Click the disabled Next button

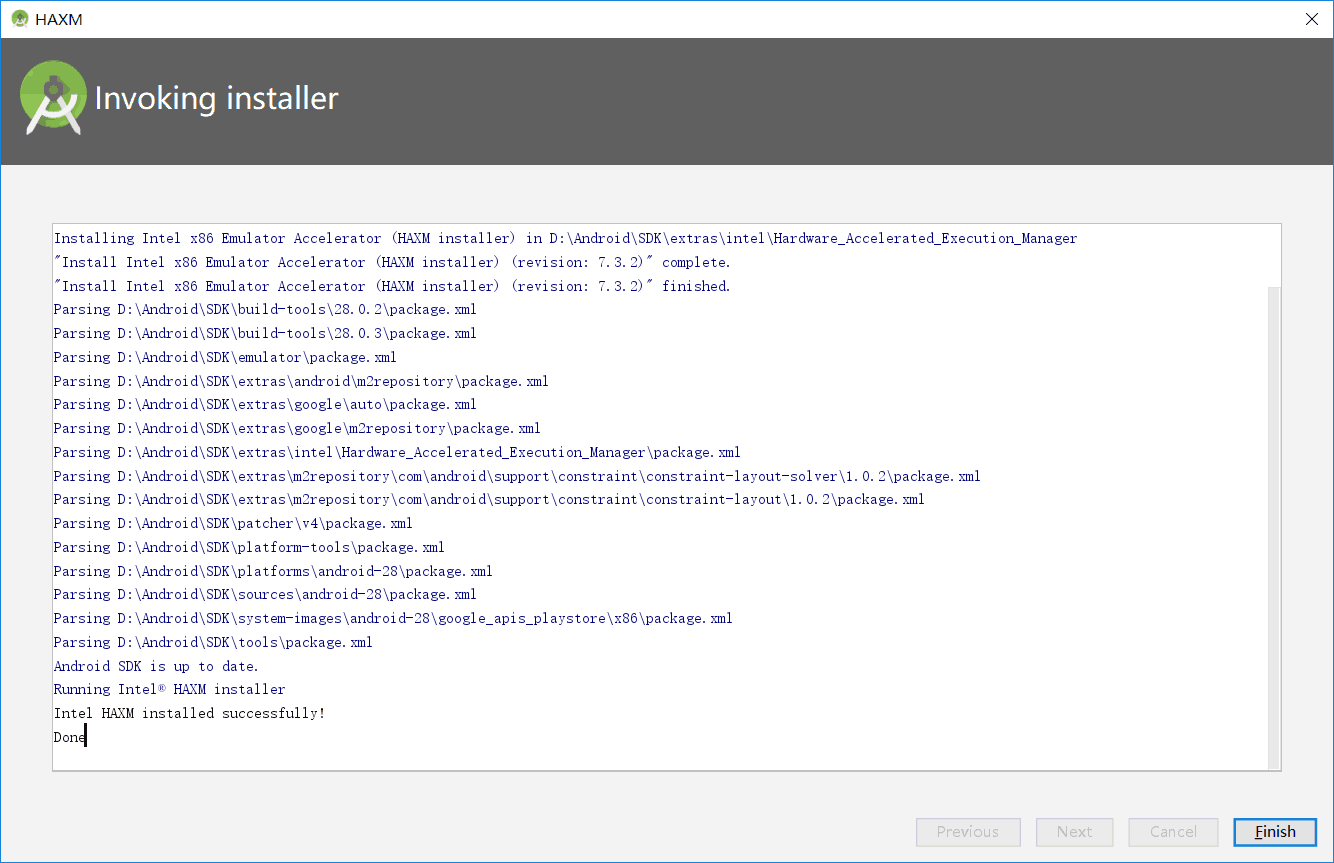pyautogui.click(x=1074, y=832)
